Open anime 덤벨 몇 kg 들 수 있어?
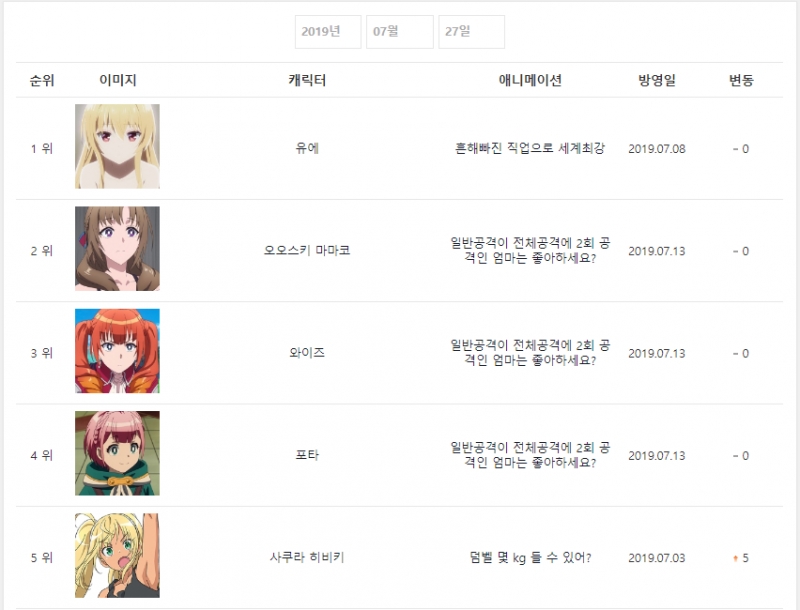Screen dimensions: 800x610 click(530, 557)
